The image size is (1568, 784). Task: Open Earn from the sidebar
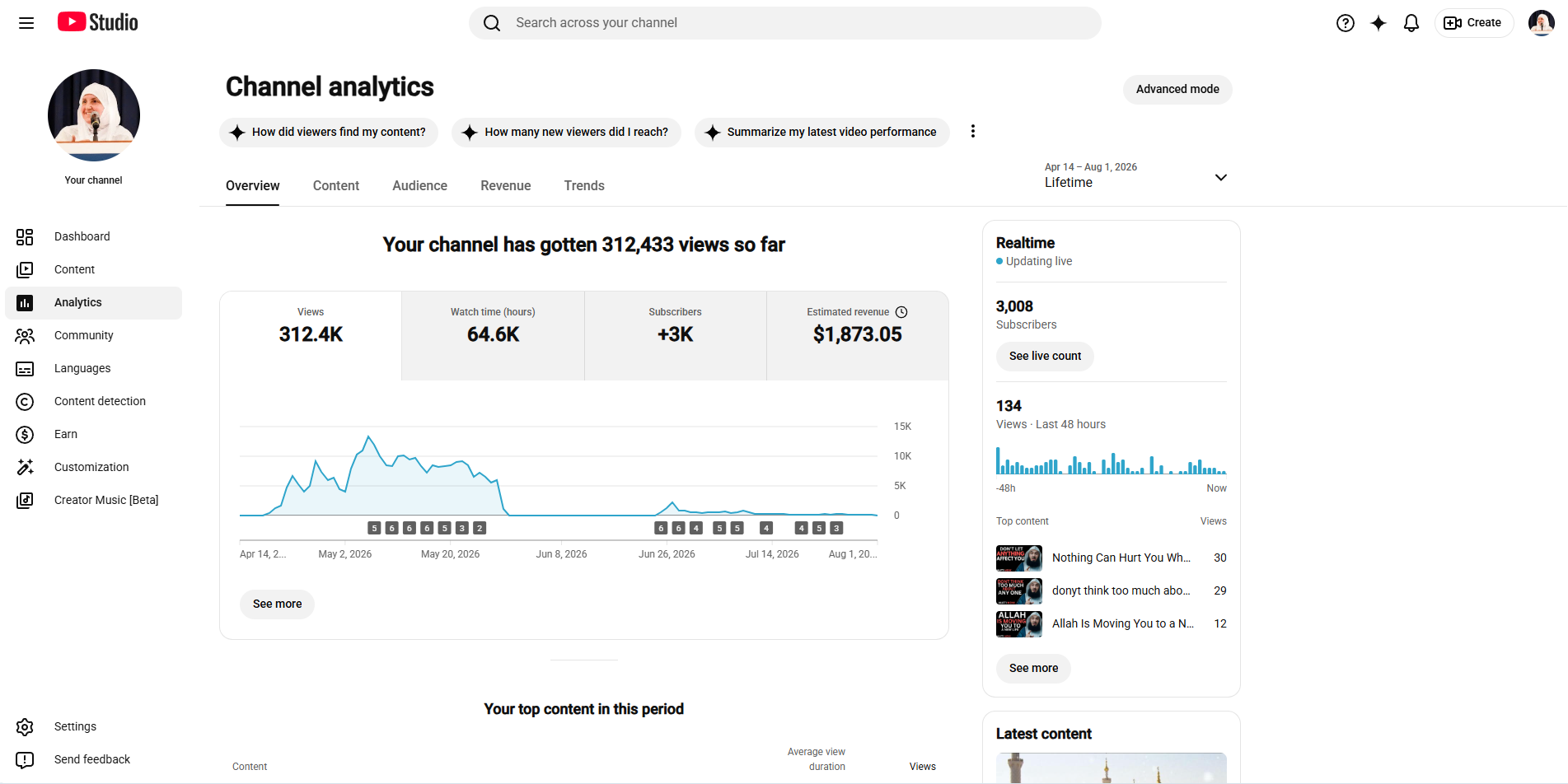tap(94, 435)
